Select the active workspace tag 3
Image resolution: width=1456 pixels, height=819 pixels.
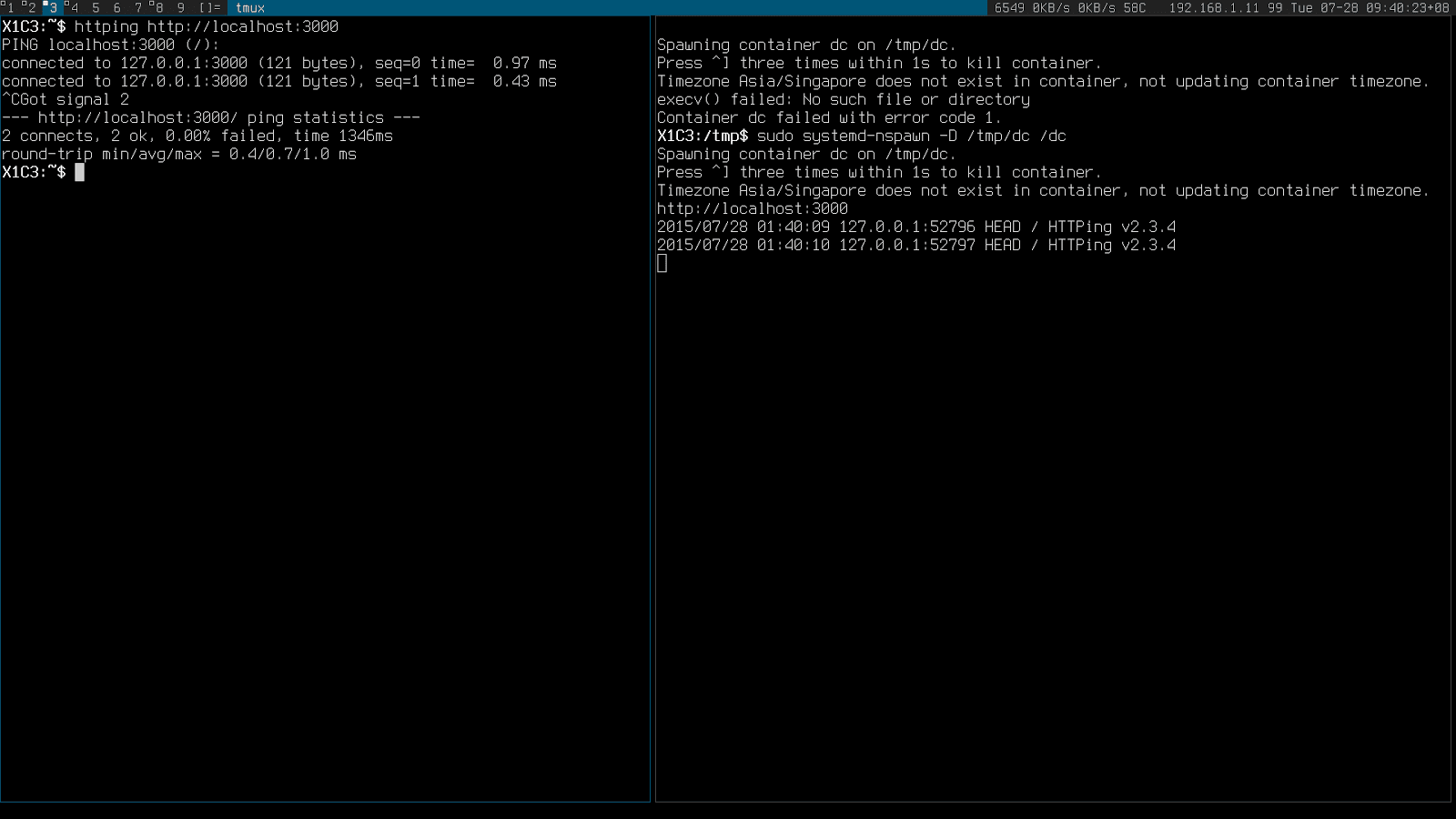pos(53,7)
